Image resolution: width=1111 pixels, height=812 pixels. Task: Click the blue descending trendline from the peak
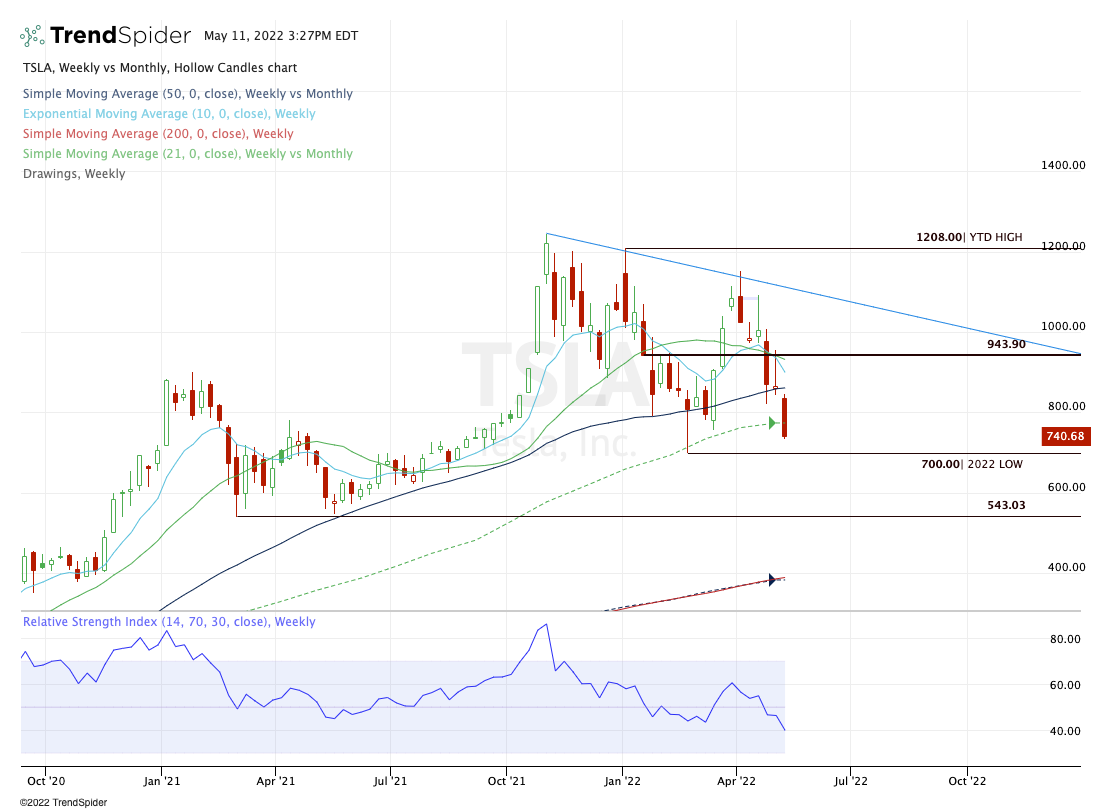coord(813,293)
